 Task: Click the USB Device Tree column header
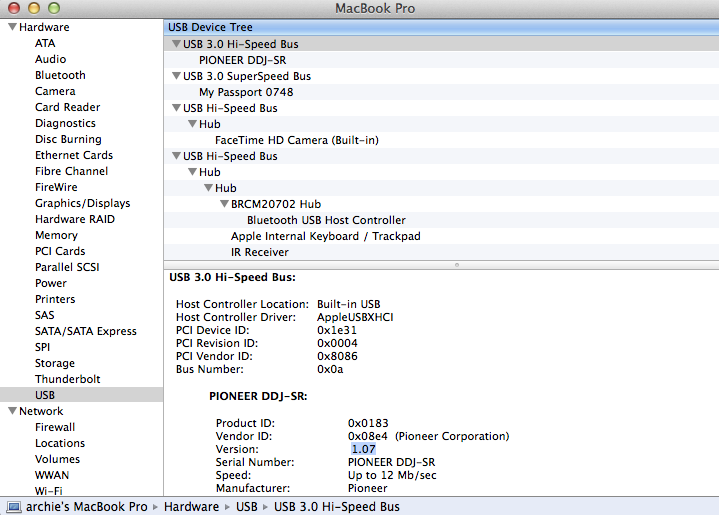(x=441, y=27)
